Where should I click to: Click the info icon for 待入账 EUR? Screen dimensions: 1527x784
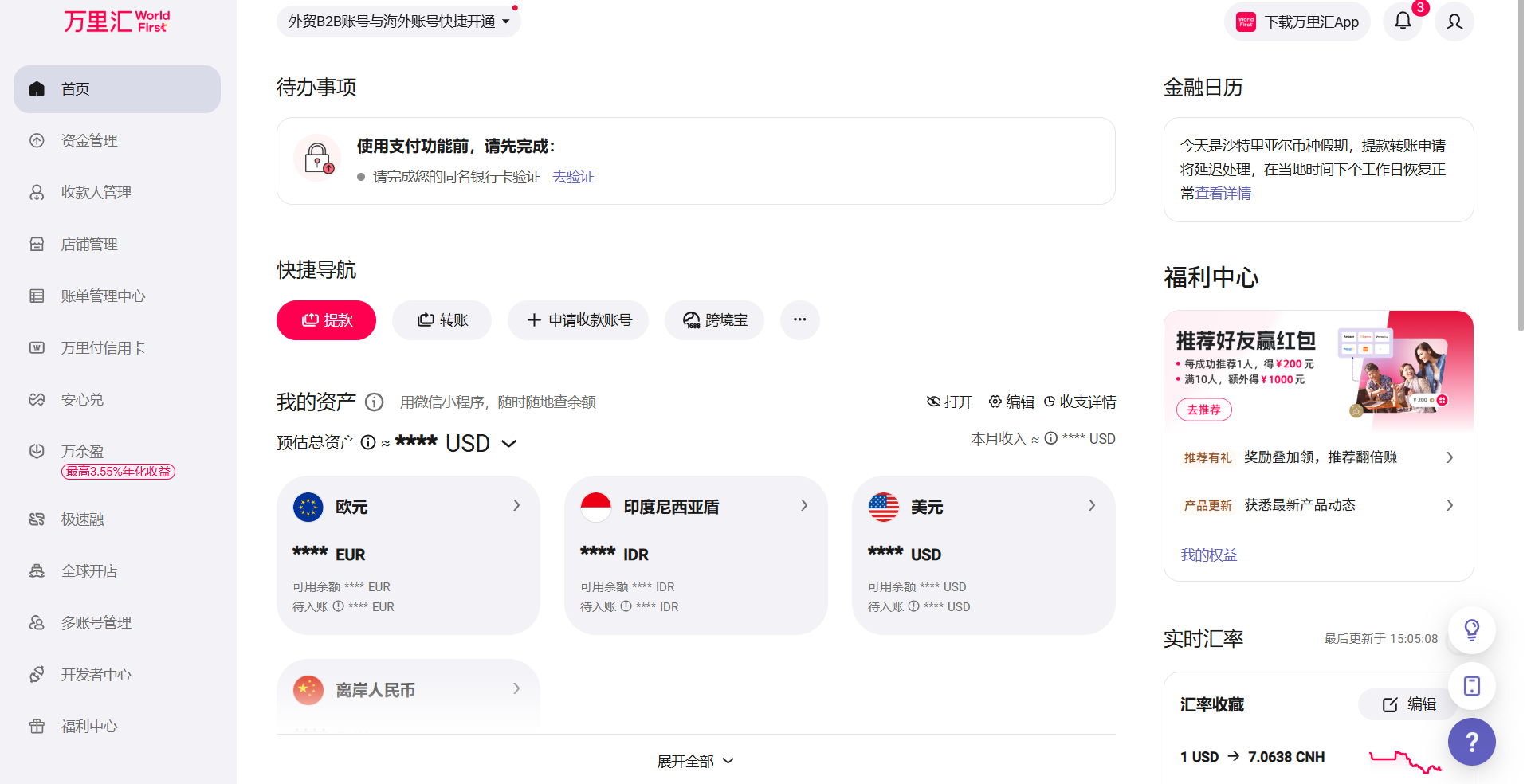click(x=338, y=606)
